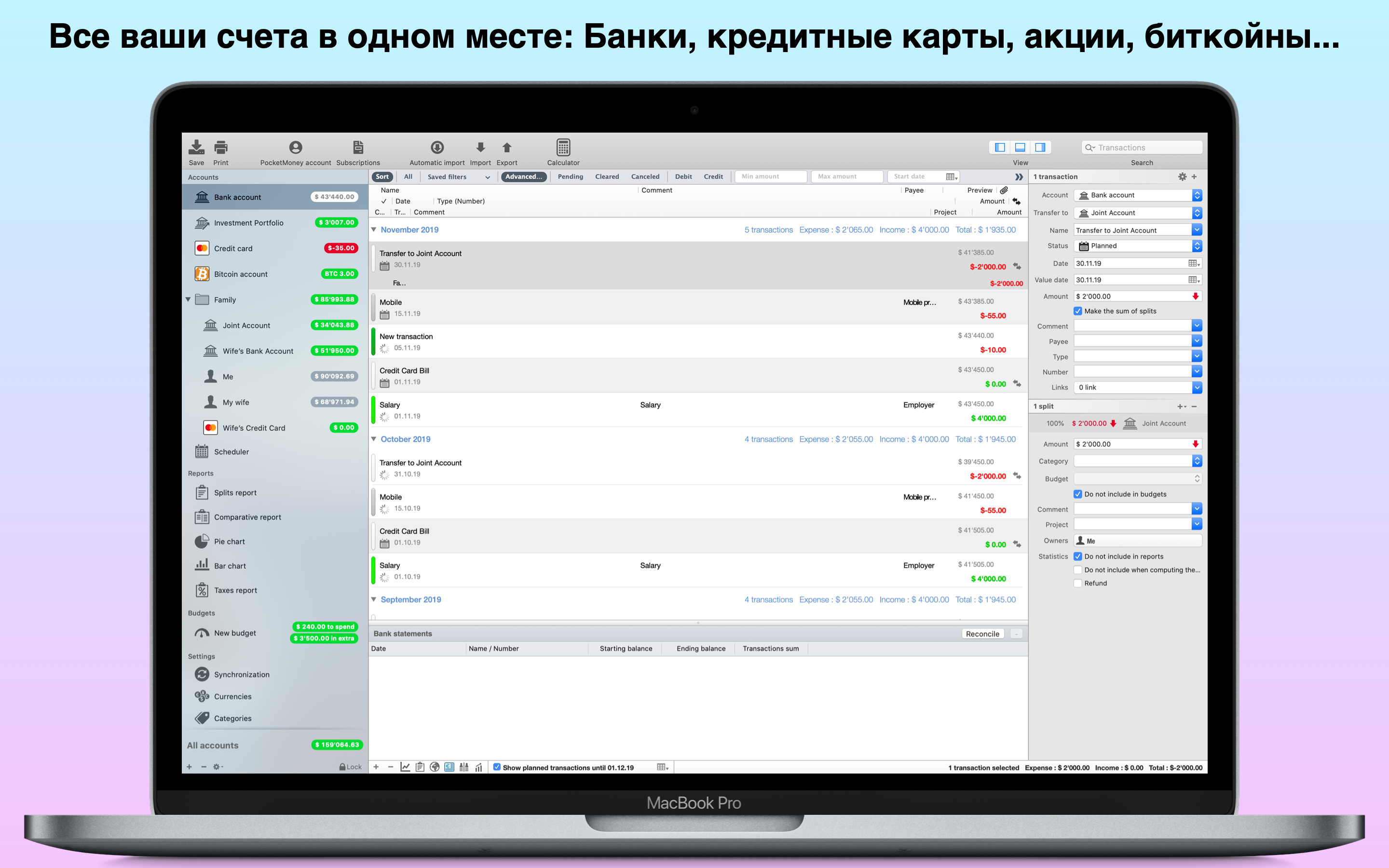Viewport: 1389px width, 868px height.
Task: Open the Status dropdown showing Planned
Action: tap(1138, 246)
